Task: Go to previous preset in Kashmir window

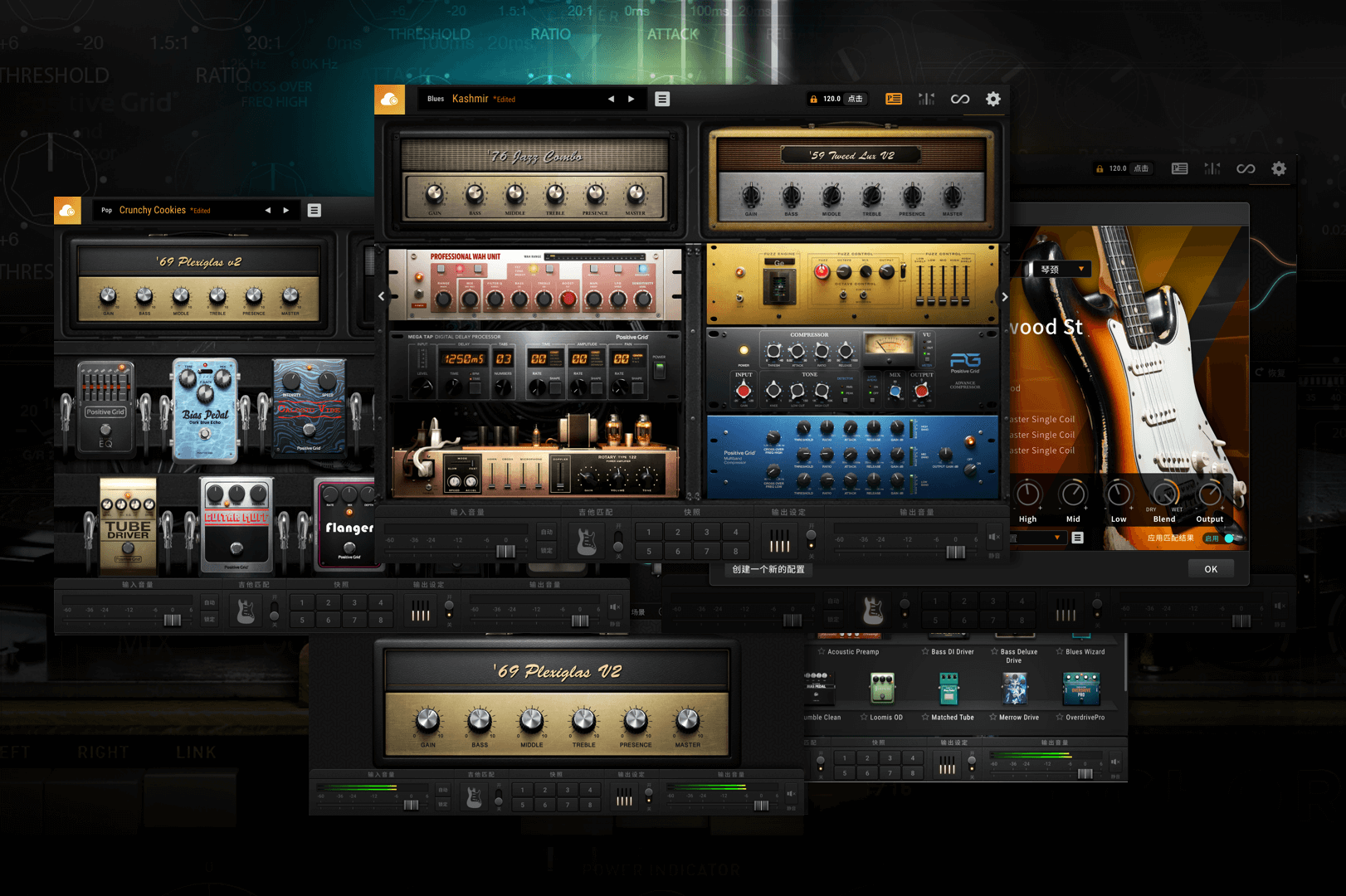Action: pyautogui.click(x=611, y=99)
